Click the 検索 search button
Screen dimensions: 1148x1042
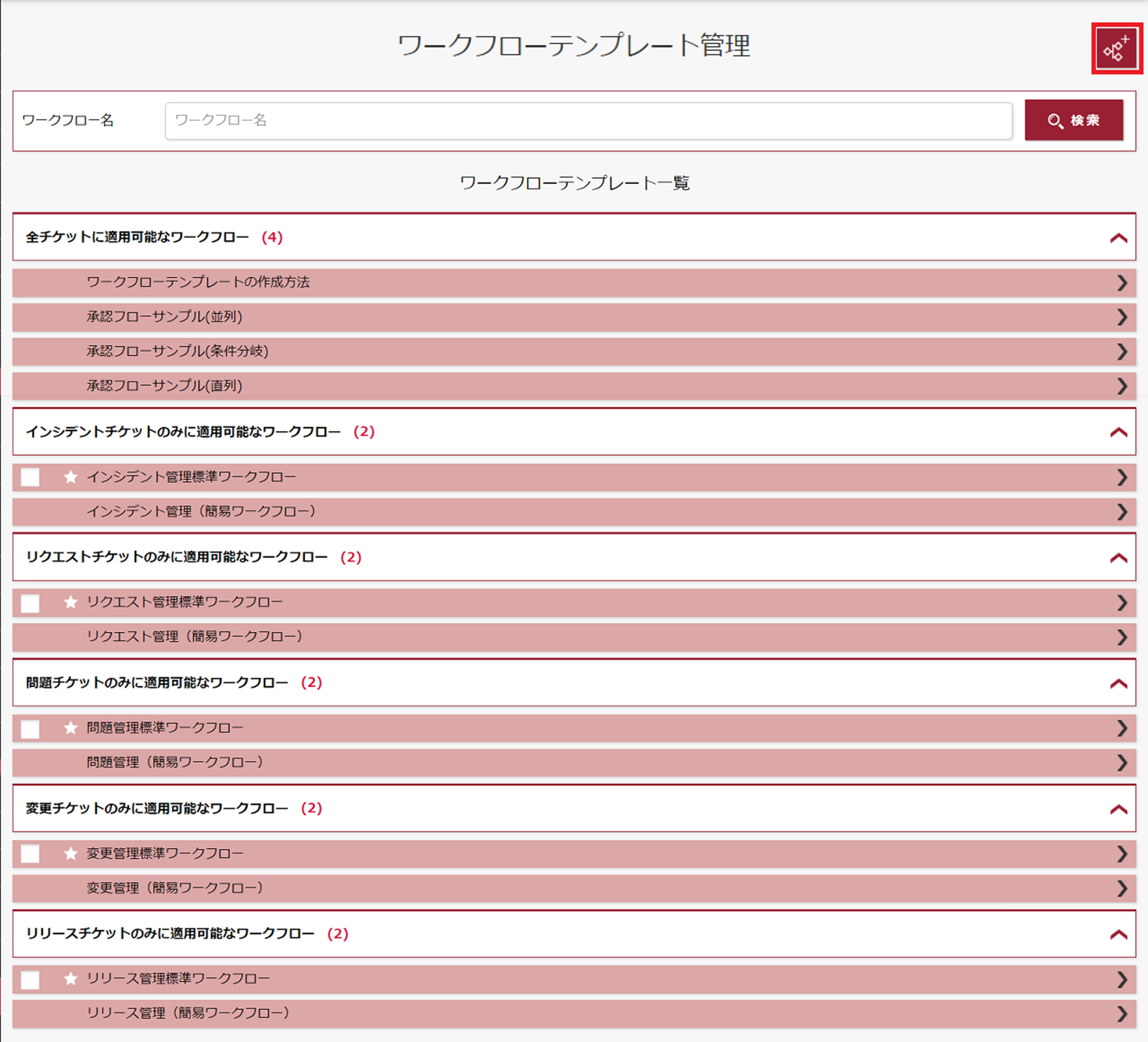[x=1073, y=120]
